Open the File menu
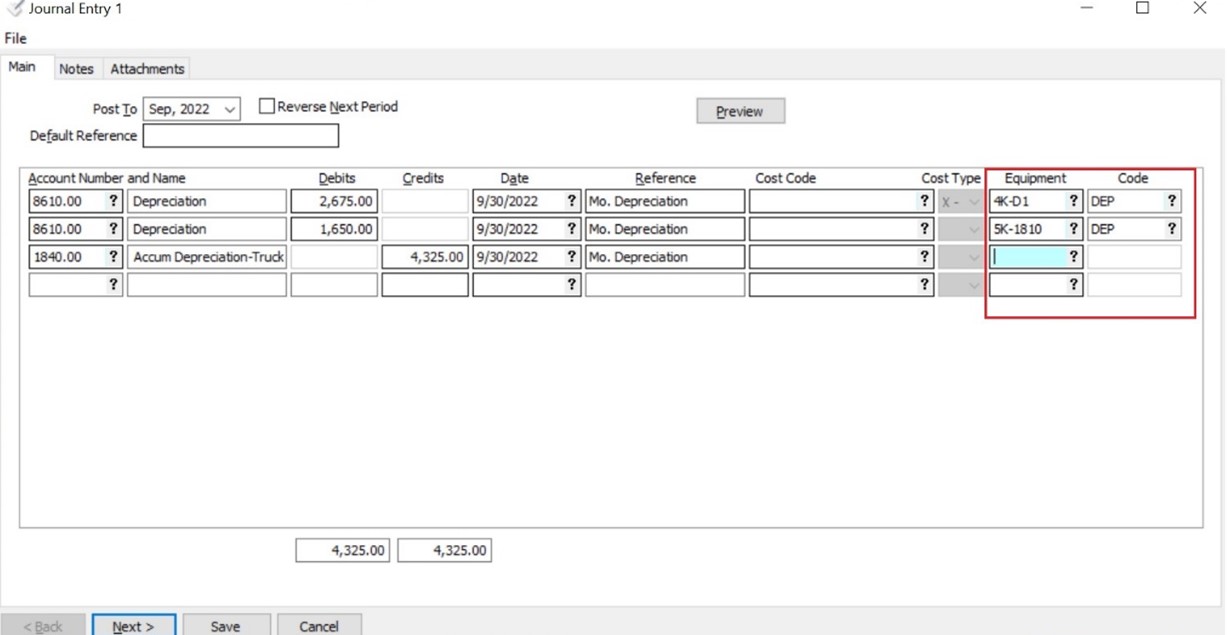Image resolution: width=1229 pixels, height=635 pixels. 16,38
